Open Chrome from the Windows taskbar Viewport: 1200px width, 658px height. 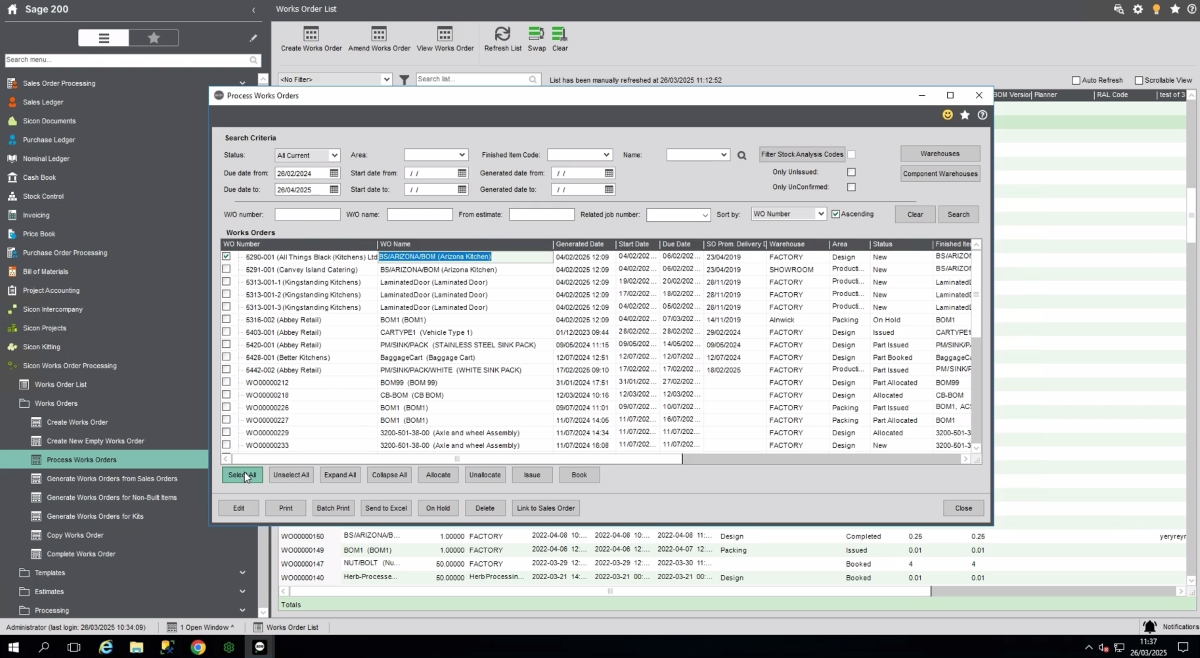(198, 647)
